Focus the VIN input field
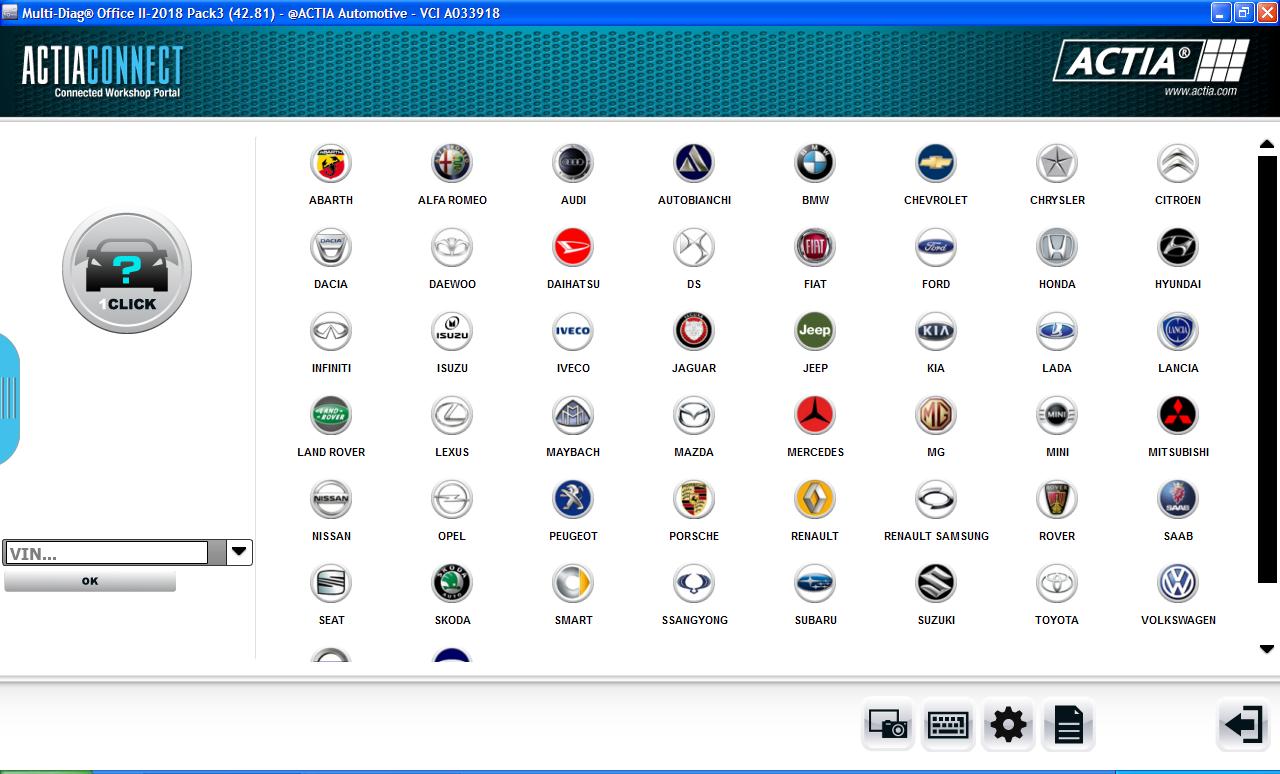This screenshot has height=774, width=1280. point(106,553)
